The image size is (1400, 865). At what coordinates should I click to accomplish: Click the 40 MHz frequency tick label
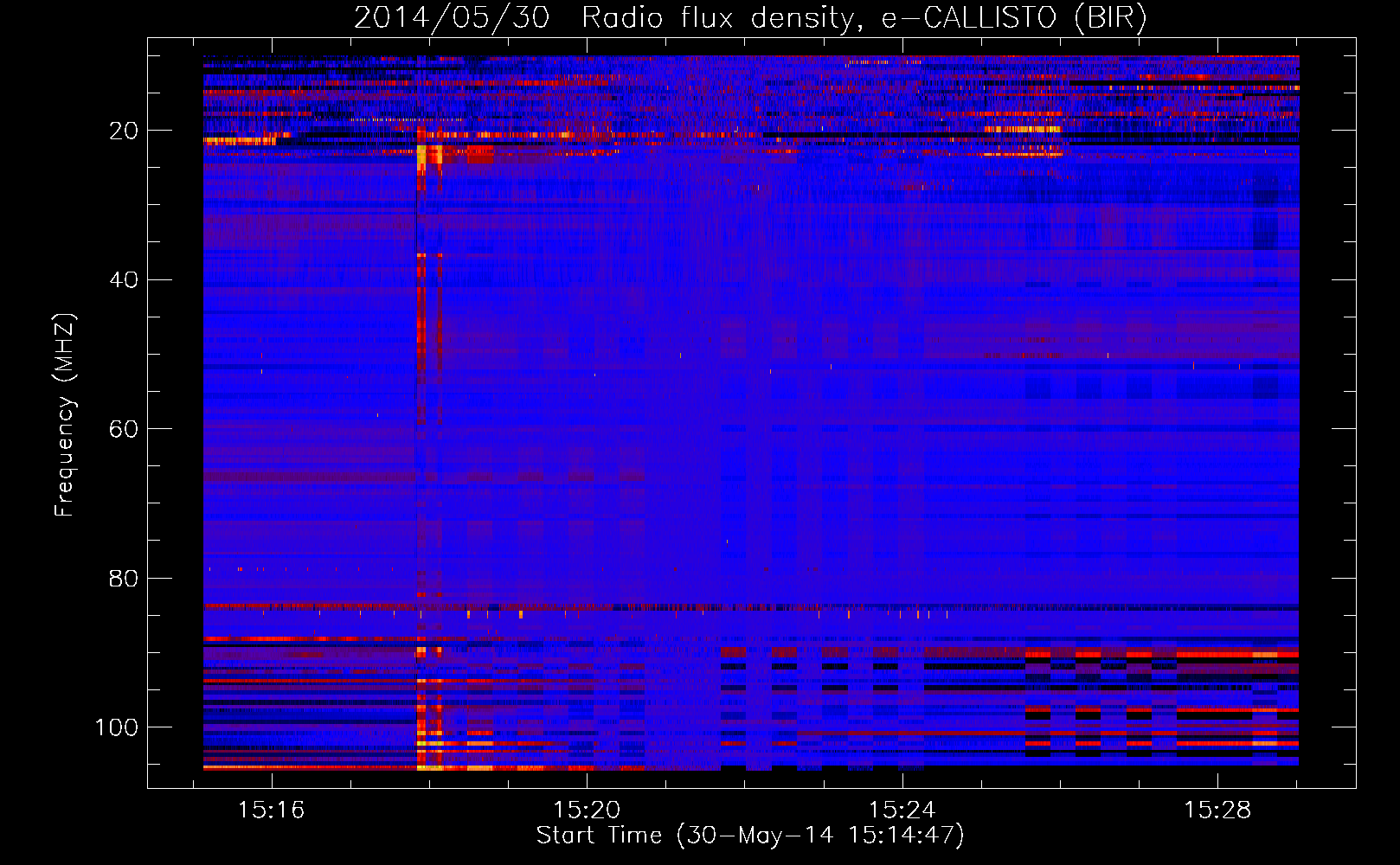(124, 280)
